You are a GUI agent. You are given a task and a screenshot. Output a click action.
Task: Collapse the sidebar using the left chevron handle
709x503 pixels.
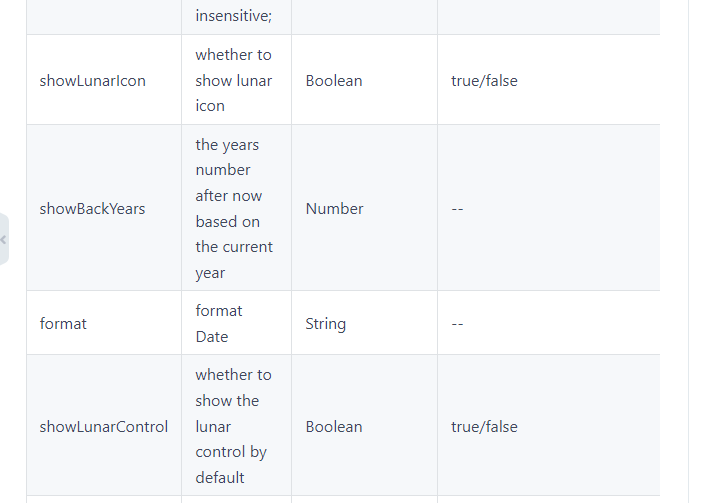pyautogui.click(x=4, y=239)
